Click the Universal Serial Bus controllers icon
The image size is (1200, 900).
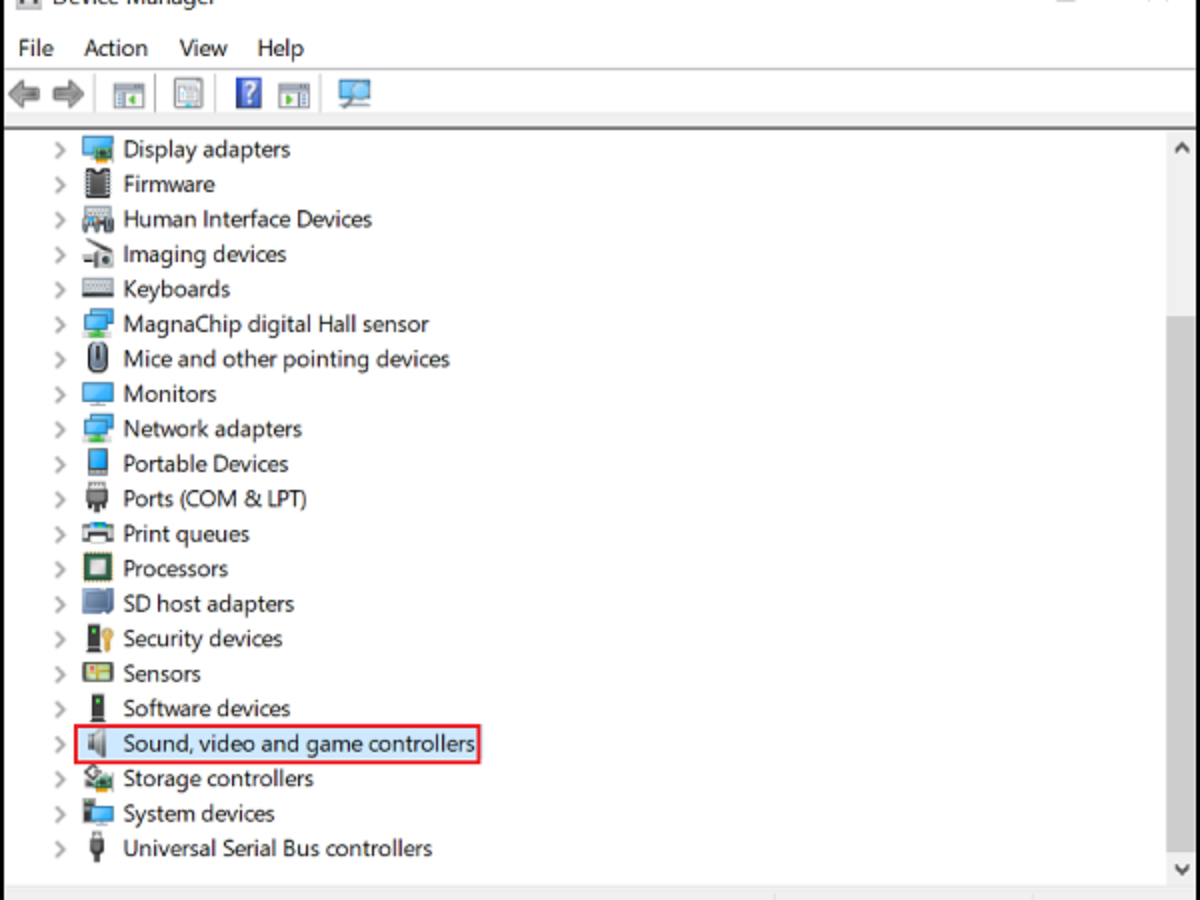[98, 848]
